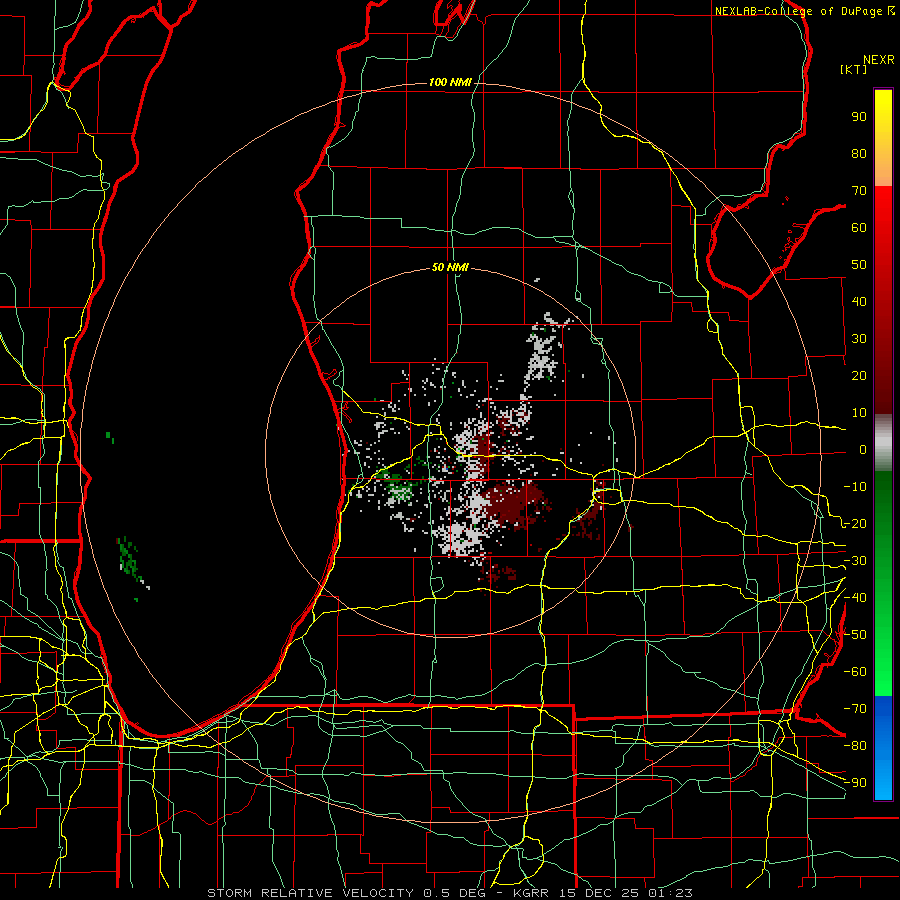Click the -20 scale value
This screenshot has height=900, width=900.
(x=855, y=524)
